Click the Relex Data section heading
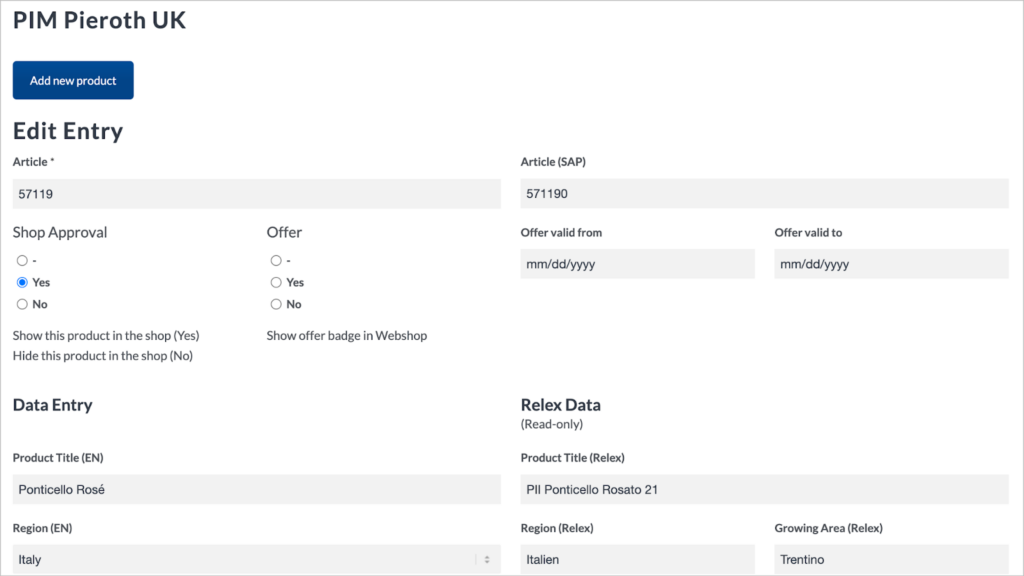Image resolution: width=1024 pixels, height=576 pixels. pos(560,405)
